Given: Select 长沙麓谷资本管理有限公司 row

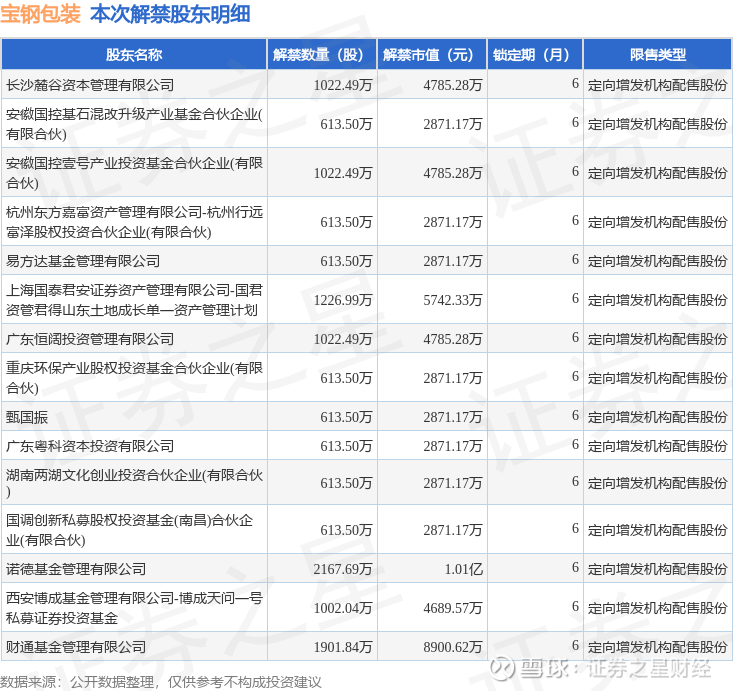Looking at the screenshot, I should click(x=366, y=85).
